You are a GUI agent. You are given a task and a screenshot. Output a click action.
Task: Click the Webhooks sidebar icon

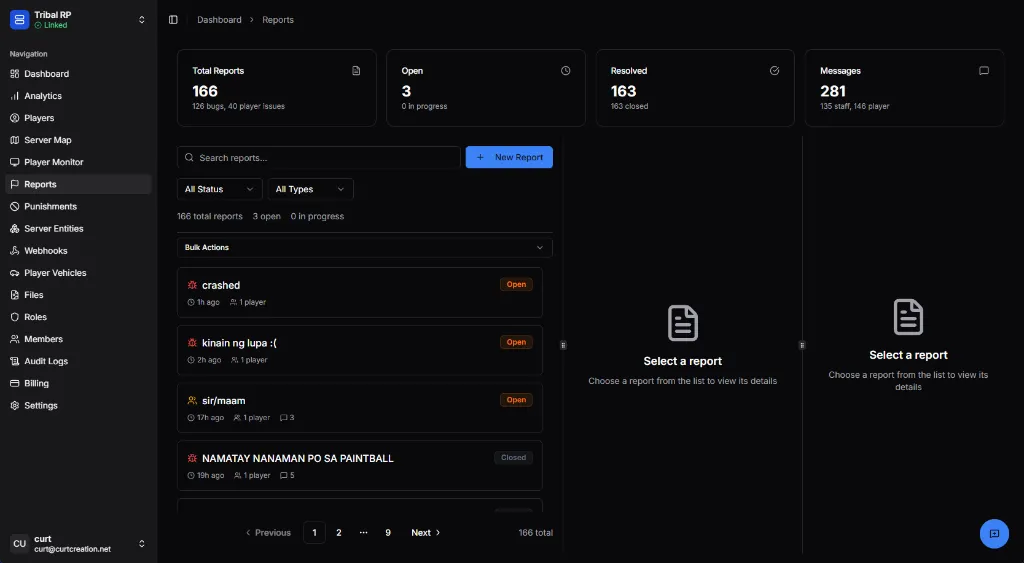(x=14, y=251)
